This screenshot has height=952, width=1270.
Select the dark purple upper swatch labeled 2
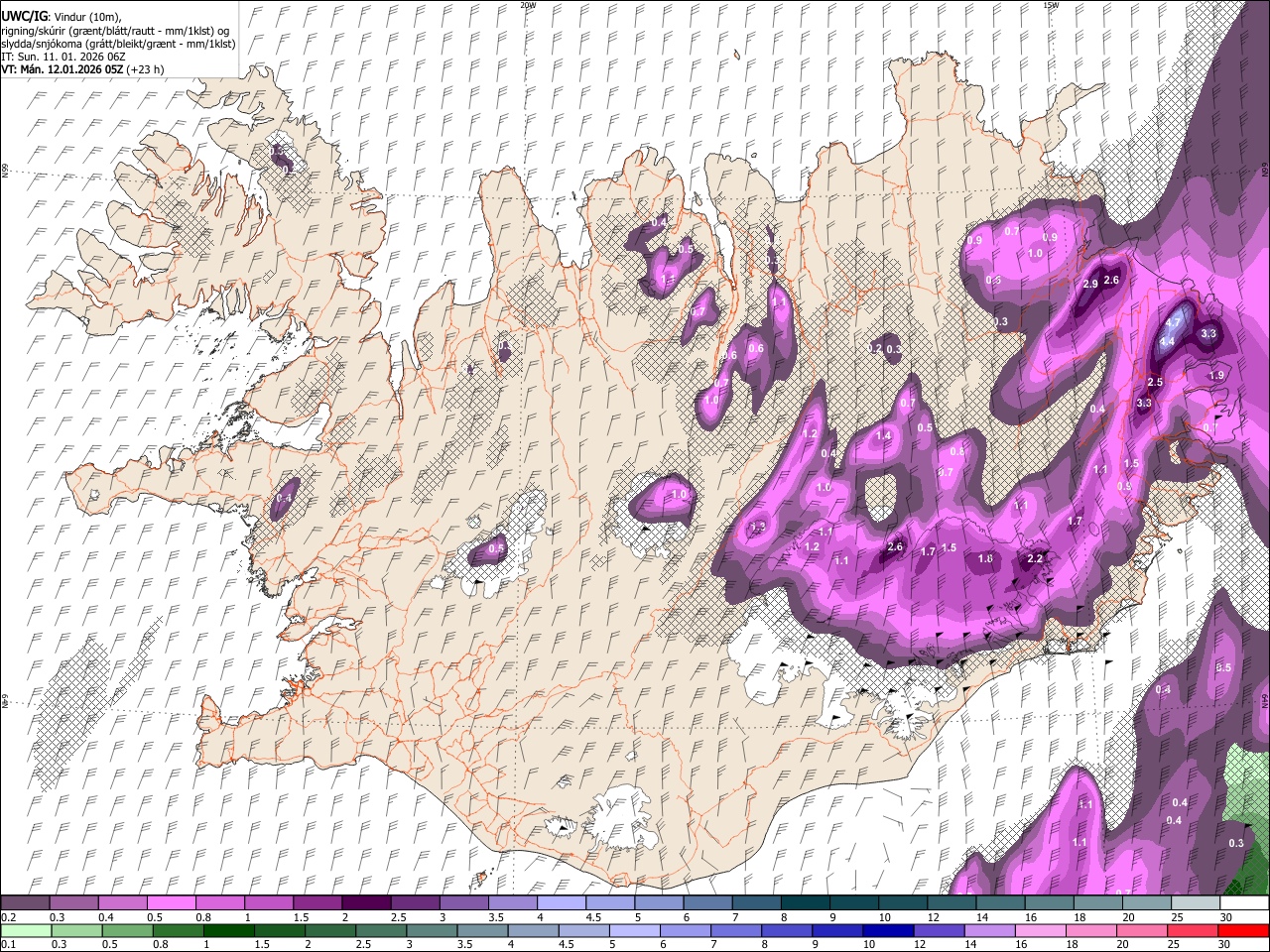pyautogui.click(x=366, y=903)
